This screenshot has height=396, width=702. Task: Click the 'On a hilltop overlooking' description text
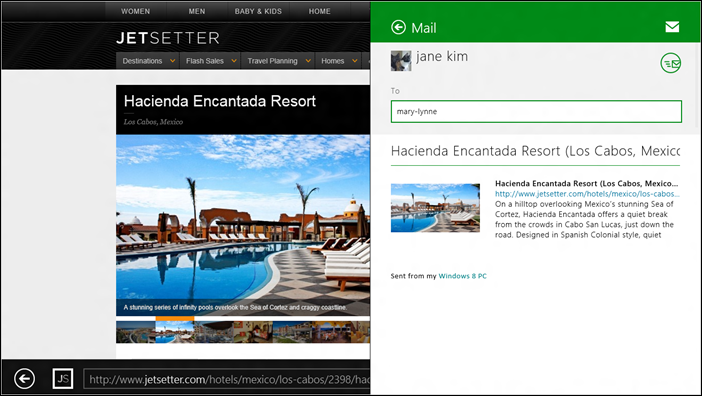point(584,219)
